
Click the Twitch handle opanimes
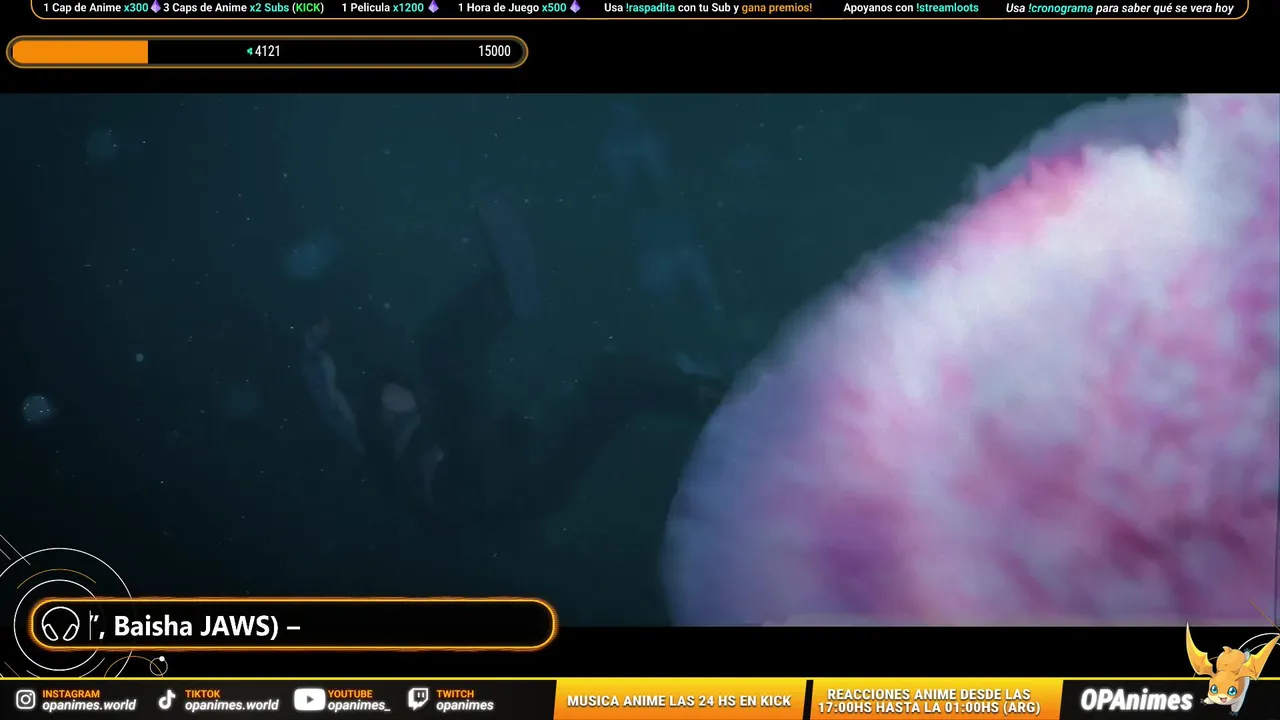[465, 706]
